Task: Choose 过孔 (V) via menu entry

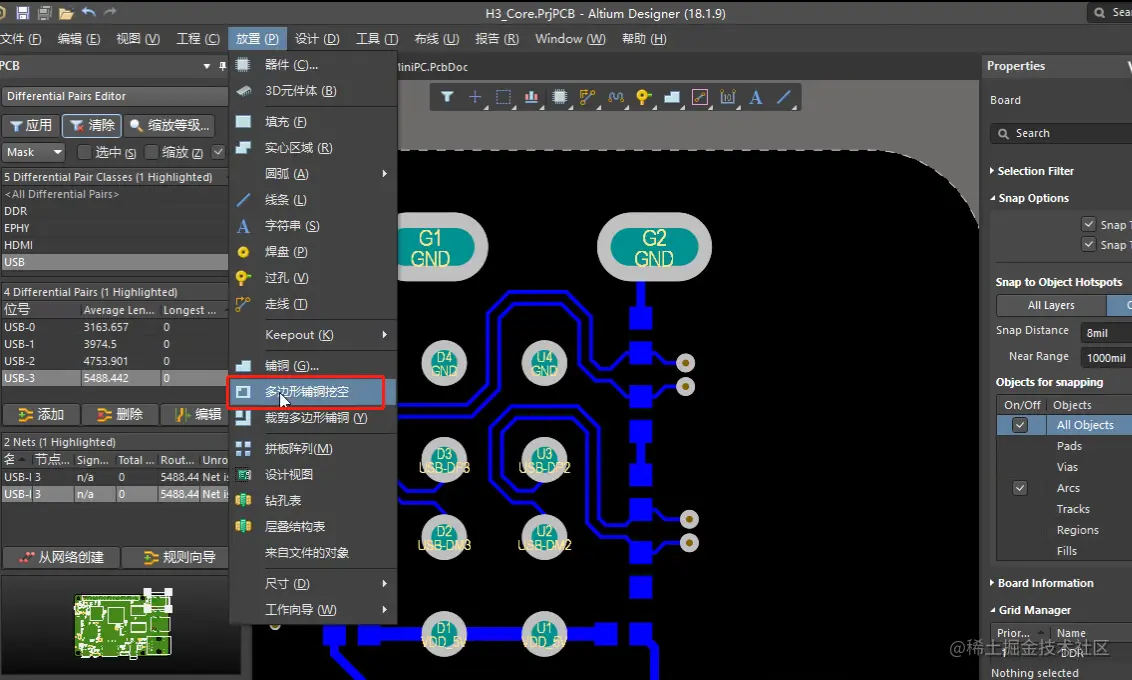Action: (x=313, y=277)
